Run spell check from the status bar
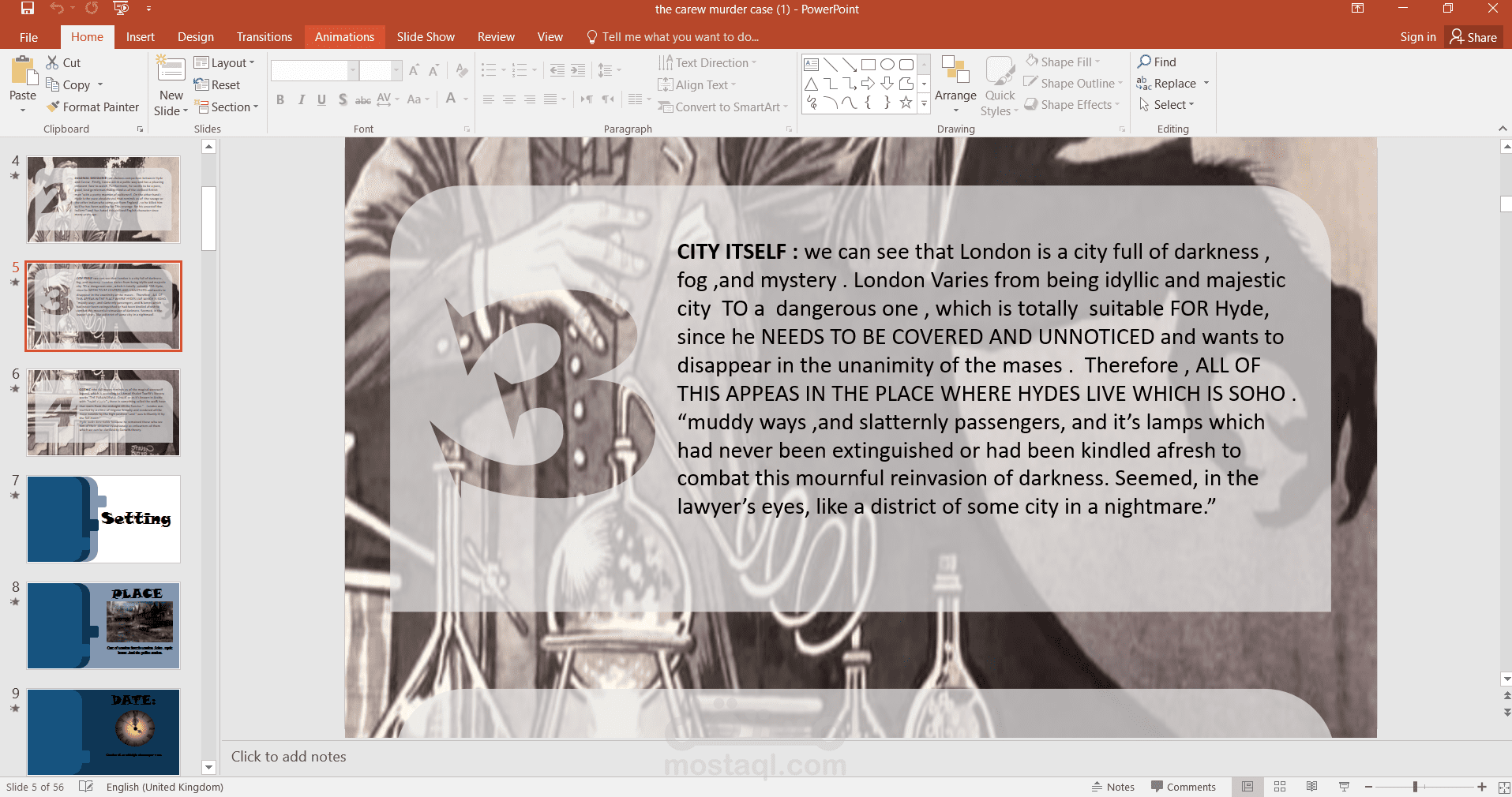Viewport: 1512px width, 797px height. click(86, 787)
